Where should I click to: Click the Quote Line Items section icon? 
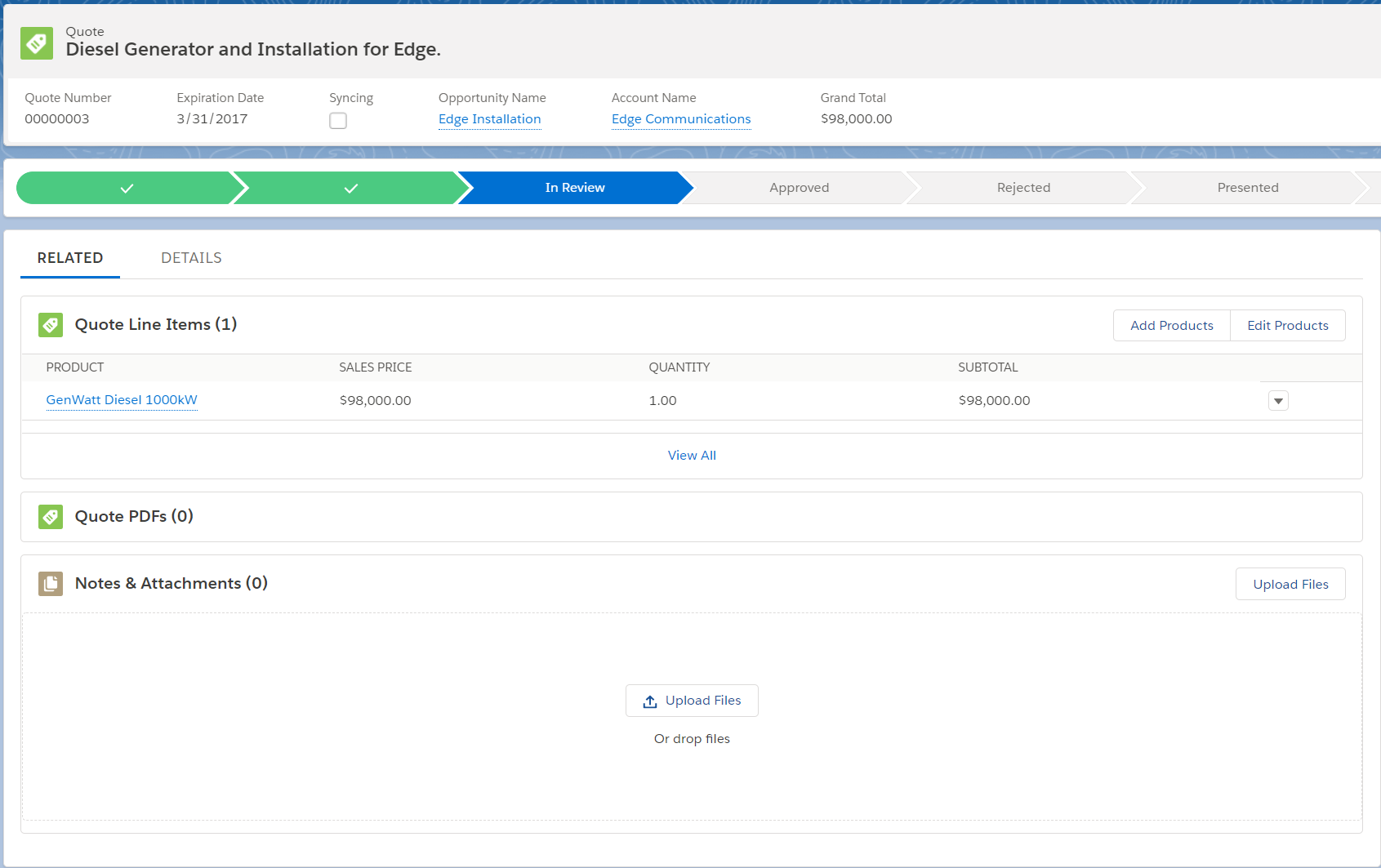(x=51, y=325)
